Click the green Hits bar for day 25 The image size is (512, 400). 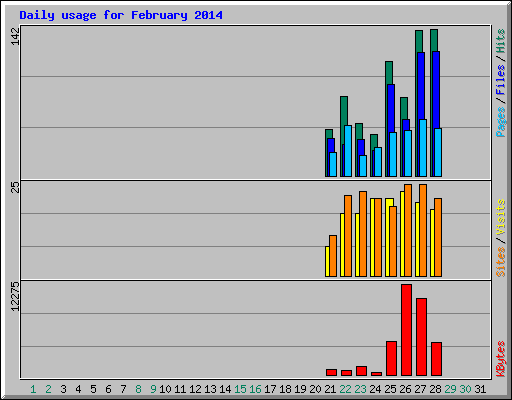tap(389, 73)
